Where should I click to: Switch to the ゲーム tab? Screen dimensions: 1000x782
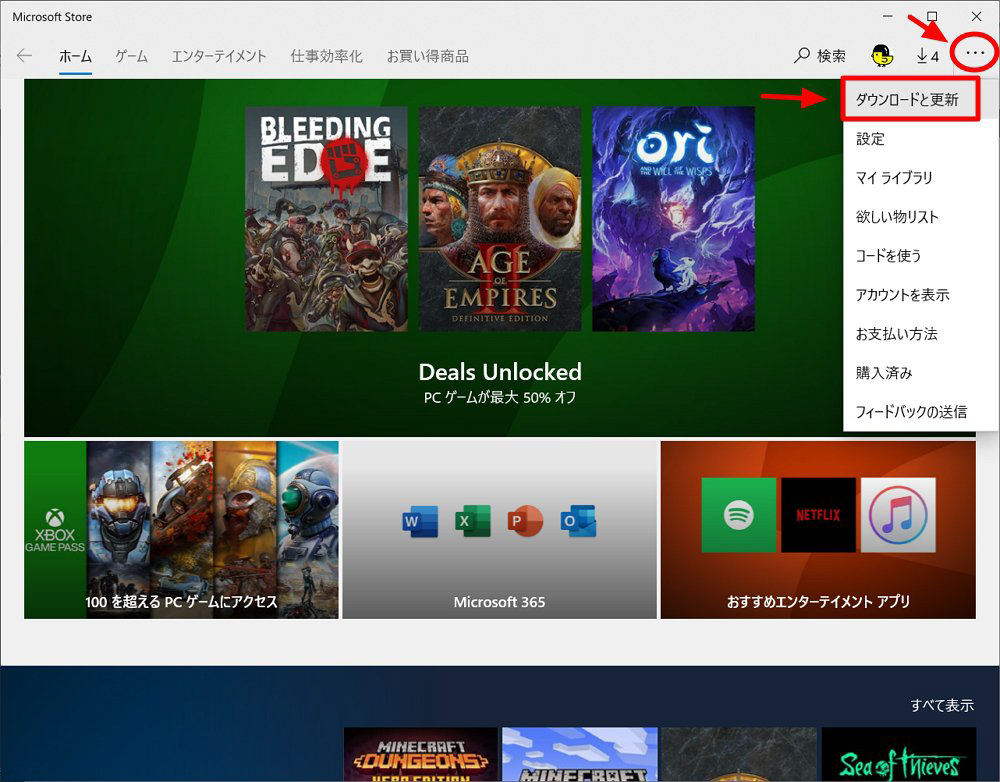pyautogui.click(x=131, y=56)
